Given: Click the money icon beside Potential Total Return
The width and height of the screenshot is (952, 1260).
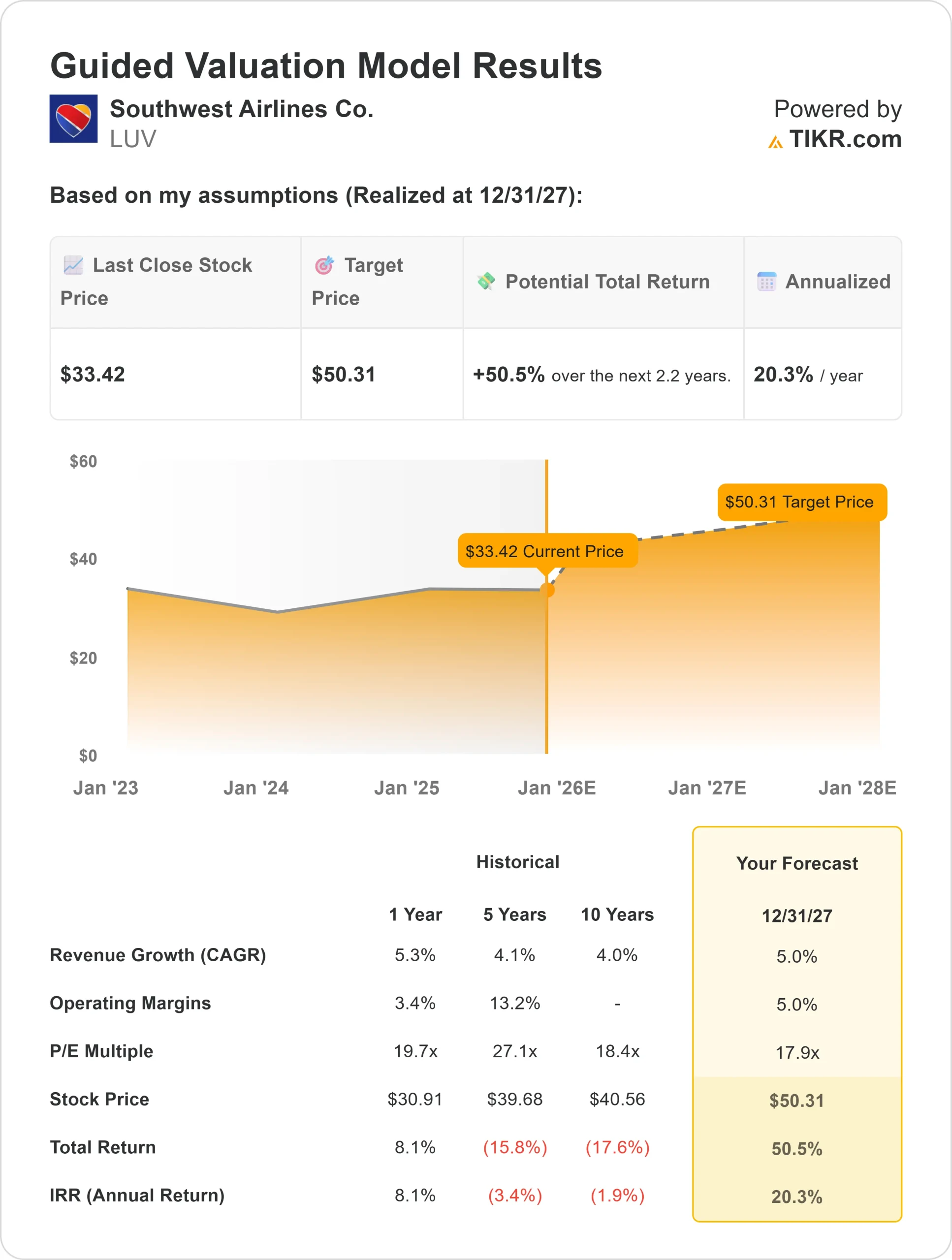Looking at the screenshot, I should [486, 281].
